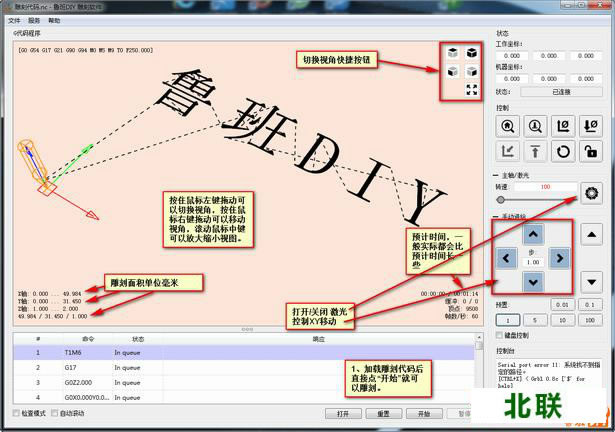This screenshot has height=432, width=615.
Task: Collapse the 手动进给 jog section
Action: click(499, 216)
